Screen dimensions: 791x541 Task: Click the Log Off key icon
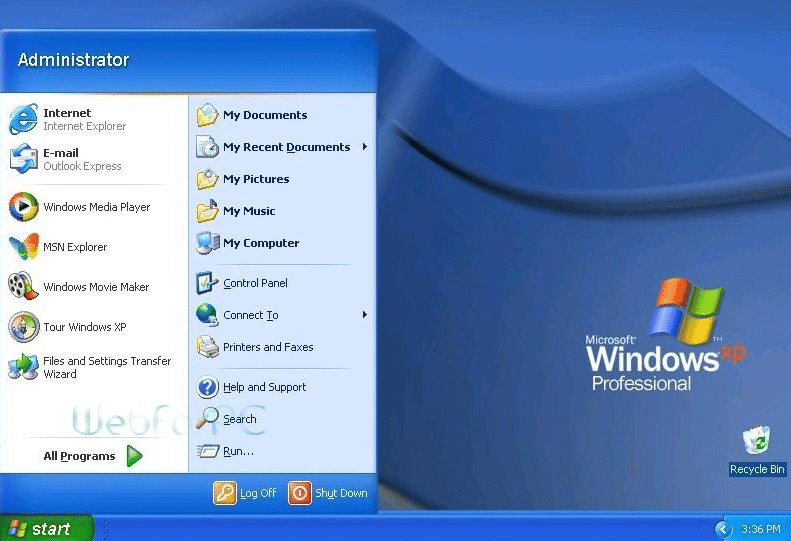click(x=224, y=493)
